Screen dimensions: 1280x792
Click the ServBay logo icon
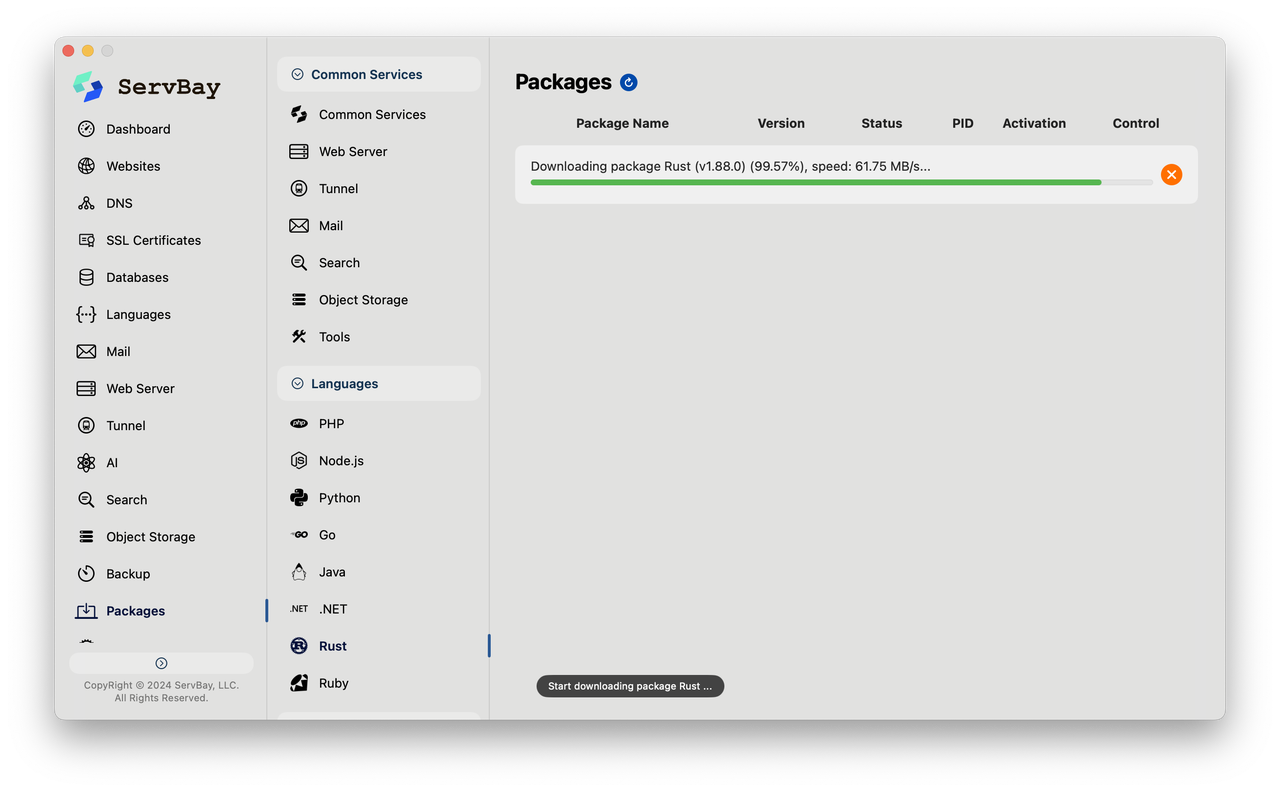pyautogui.click(x=88, y=86)
